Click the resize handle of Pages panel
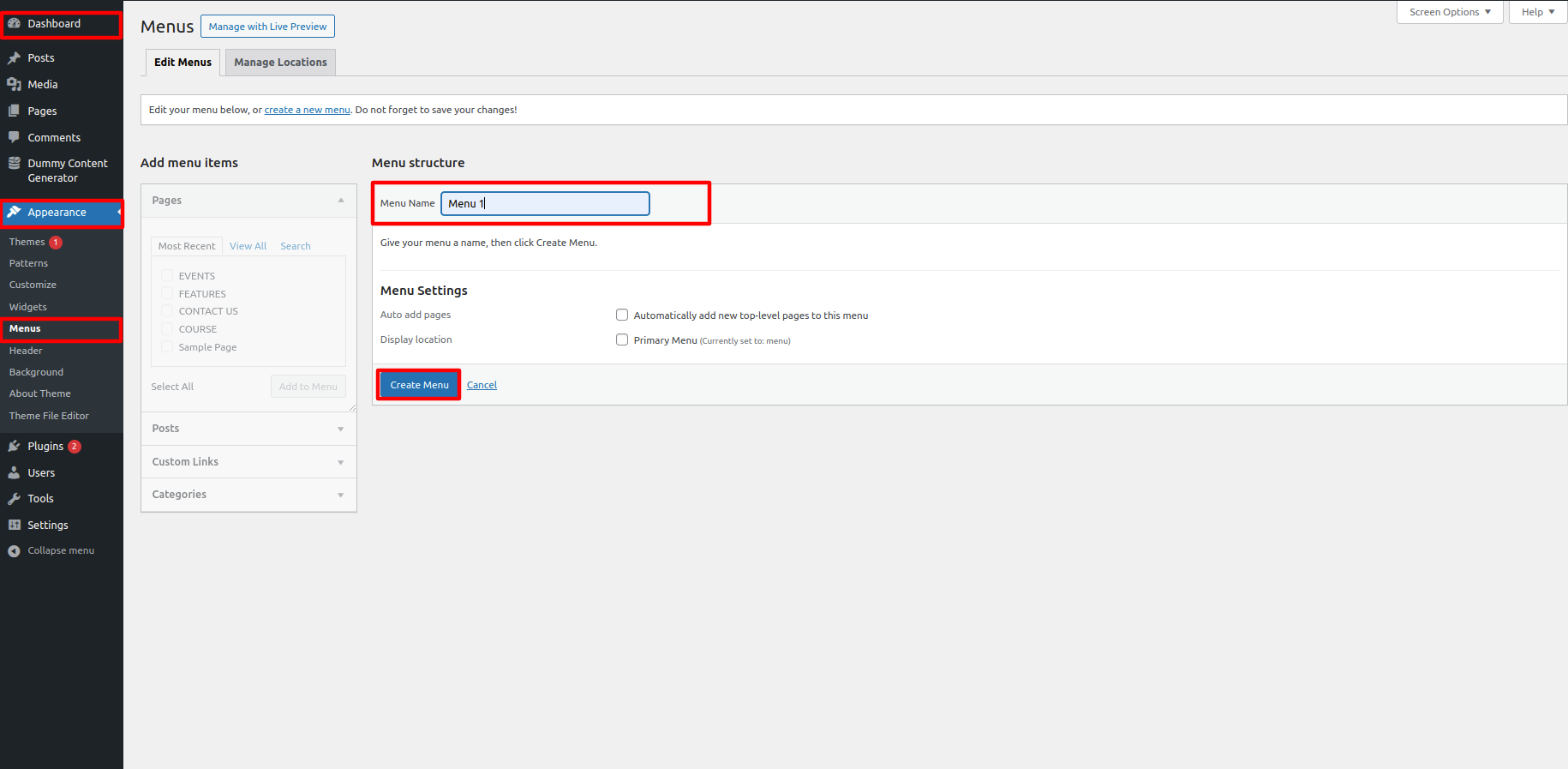The height and width of the screenshot is (769, 1568). [x=352, y=407]
